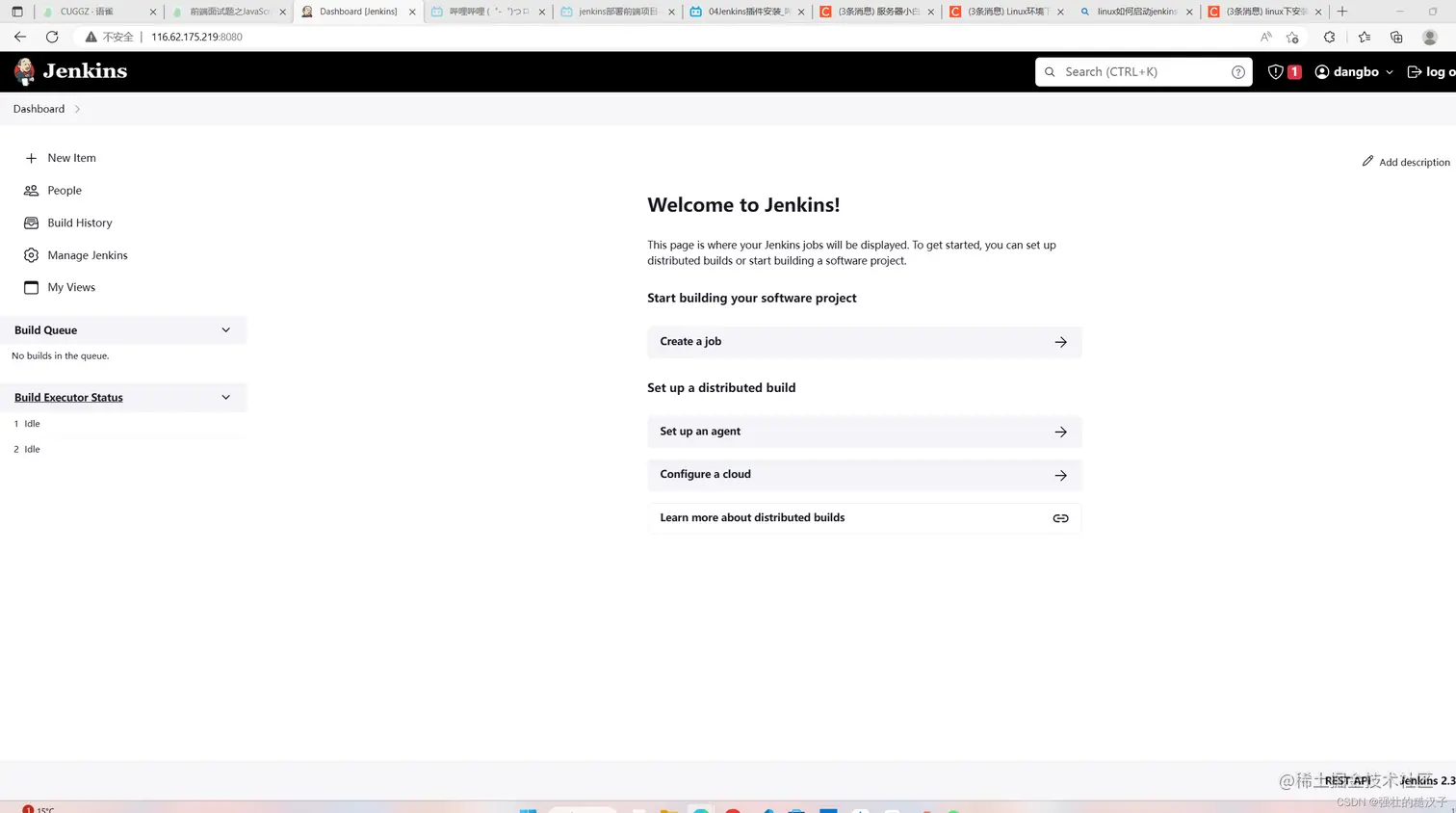Open the browser profile avatar
The width and height of the screenshot is (1456, 813).
[1430, 37]
